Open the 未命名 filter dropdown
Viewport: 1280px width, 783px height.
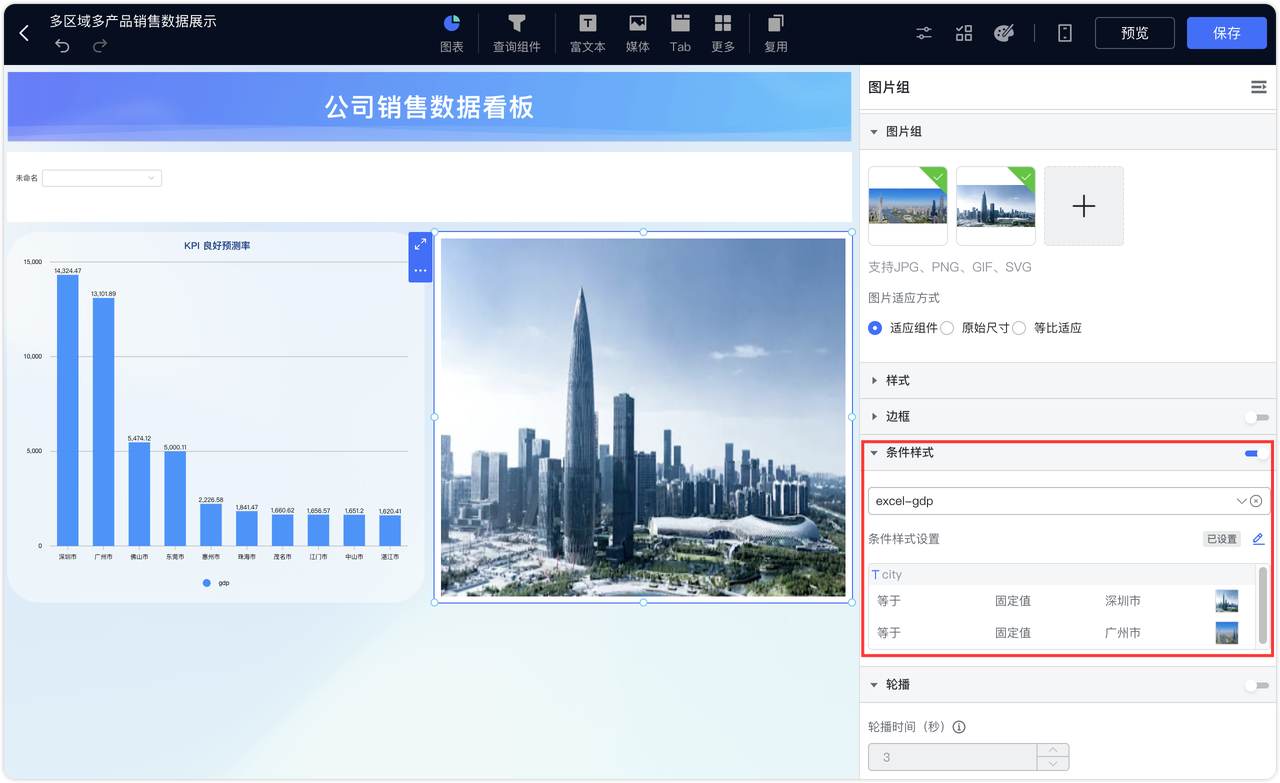point(102,178)
